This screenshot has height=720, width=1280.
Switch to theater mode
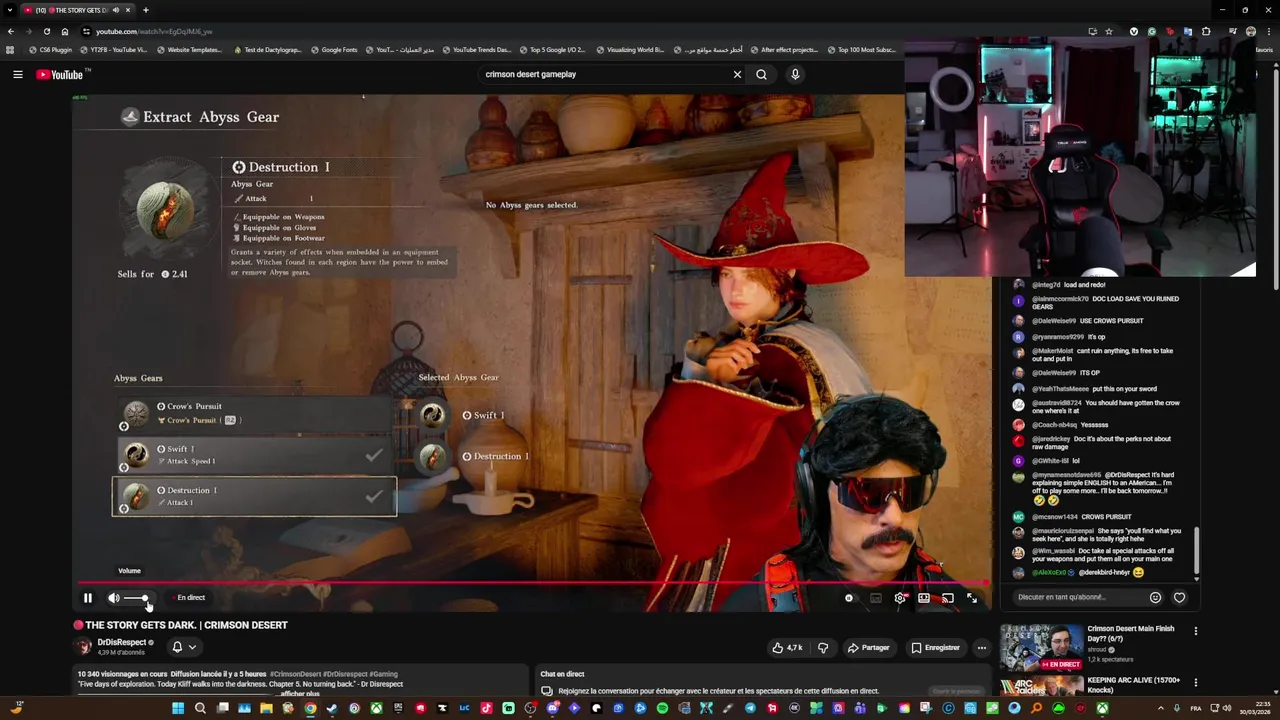924,598
